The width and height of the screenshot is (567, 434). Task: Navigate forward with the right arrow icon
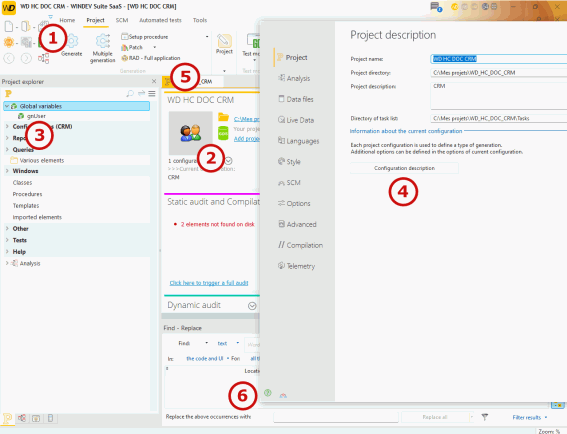(26, 58)
